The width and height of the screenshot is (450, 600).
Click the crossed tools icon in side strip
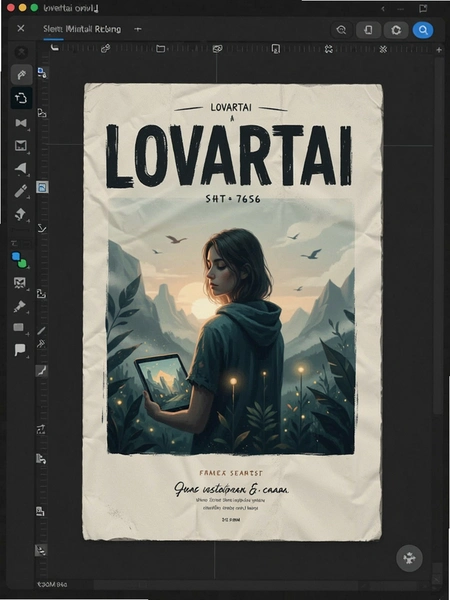[x=41, y=344]
